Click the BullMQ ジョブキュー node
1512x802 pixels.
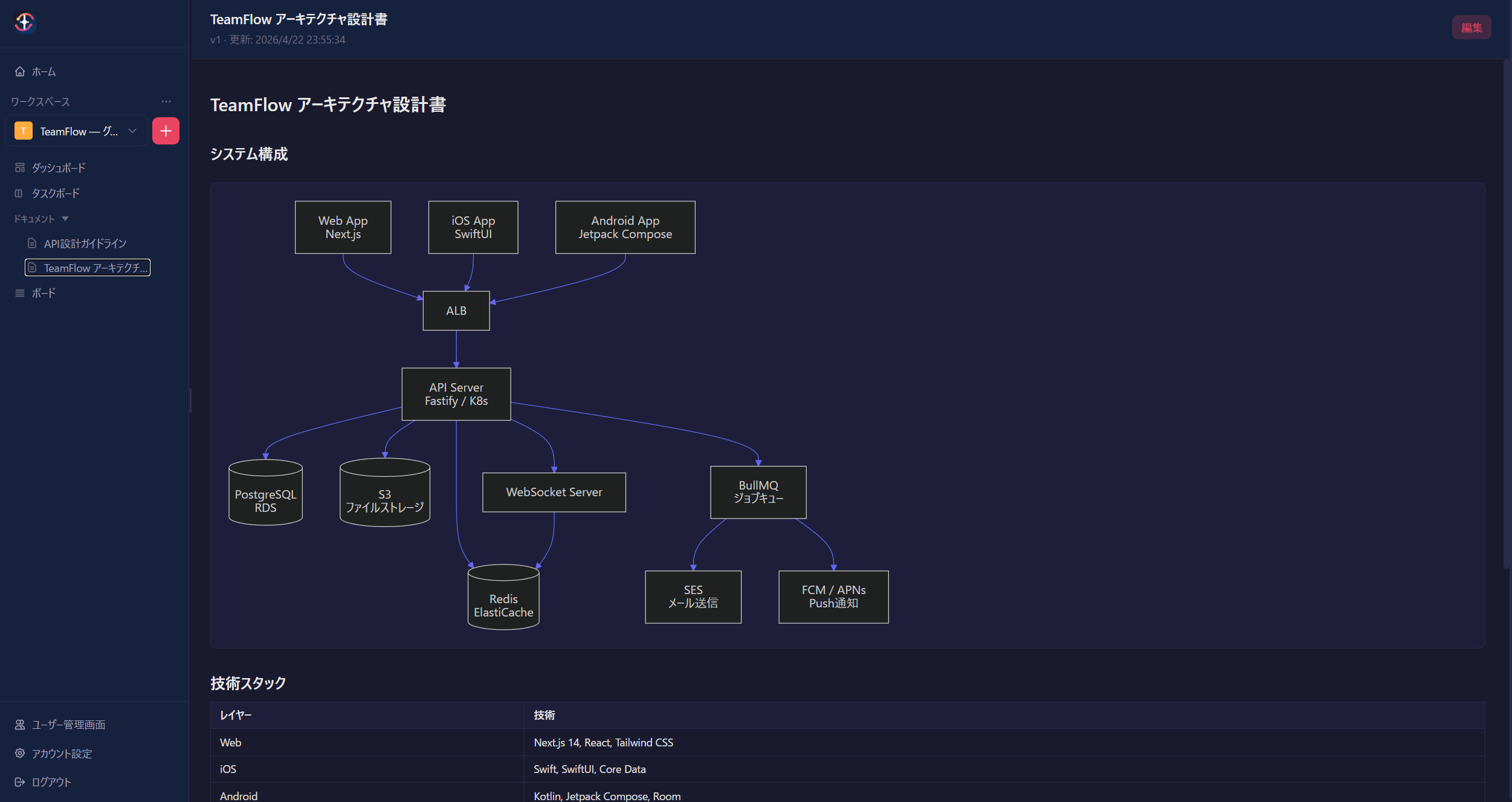click(x=758, y=492)
